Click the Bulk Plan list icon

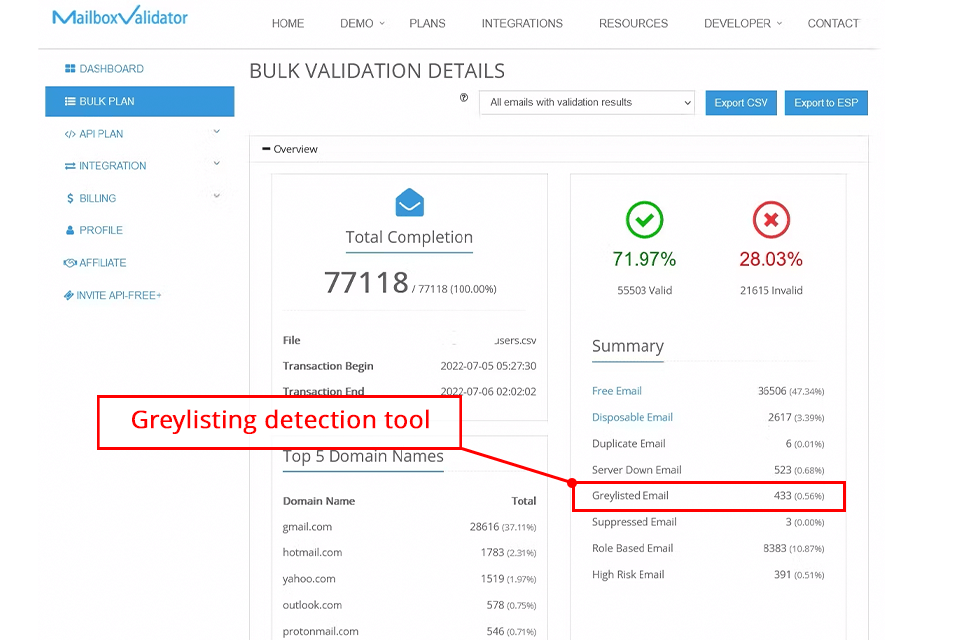pyautogui.click(x=70, y=102)
